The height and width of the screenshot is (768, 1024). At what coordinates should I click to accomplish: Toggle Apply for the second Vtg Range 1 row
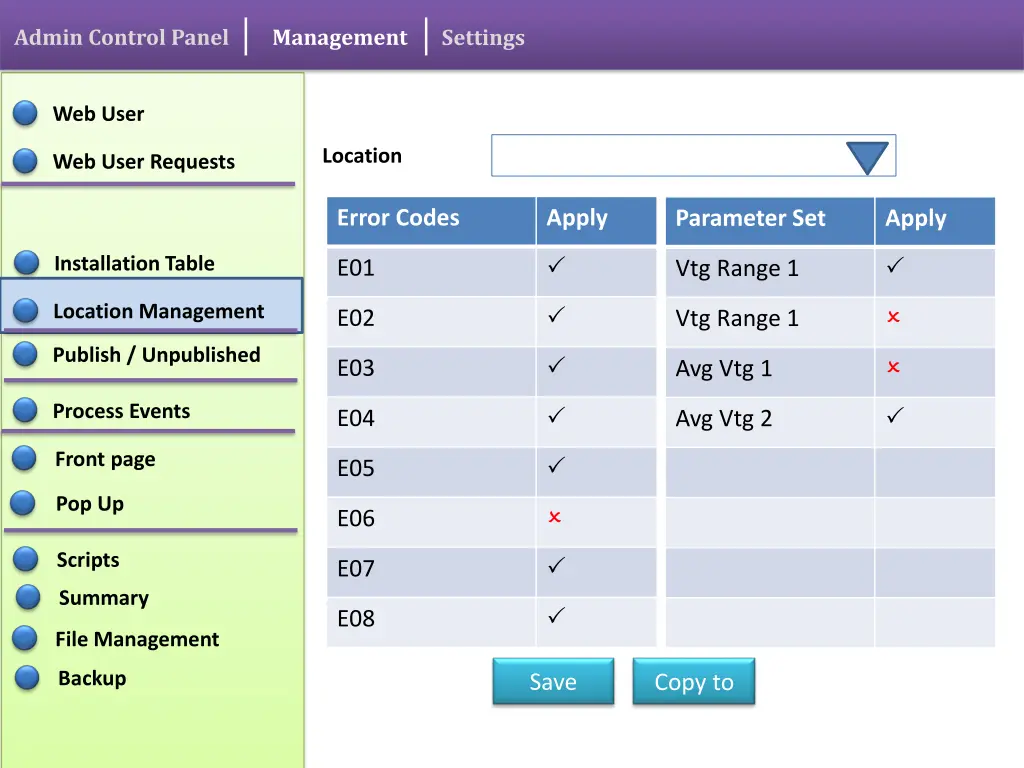tap(893, 317)
